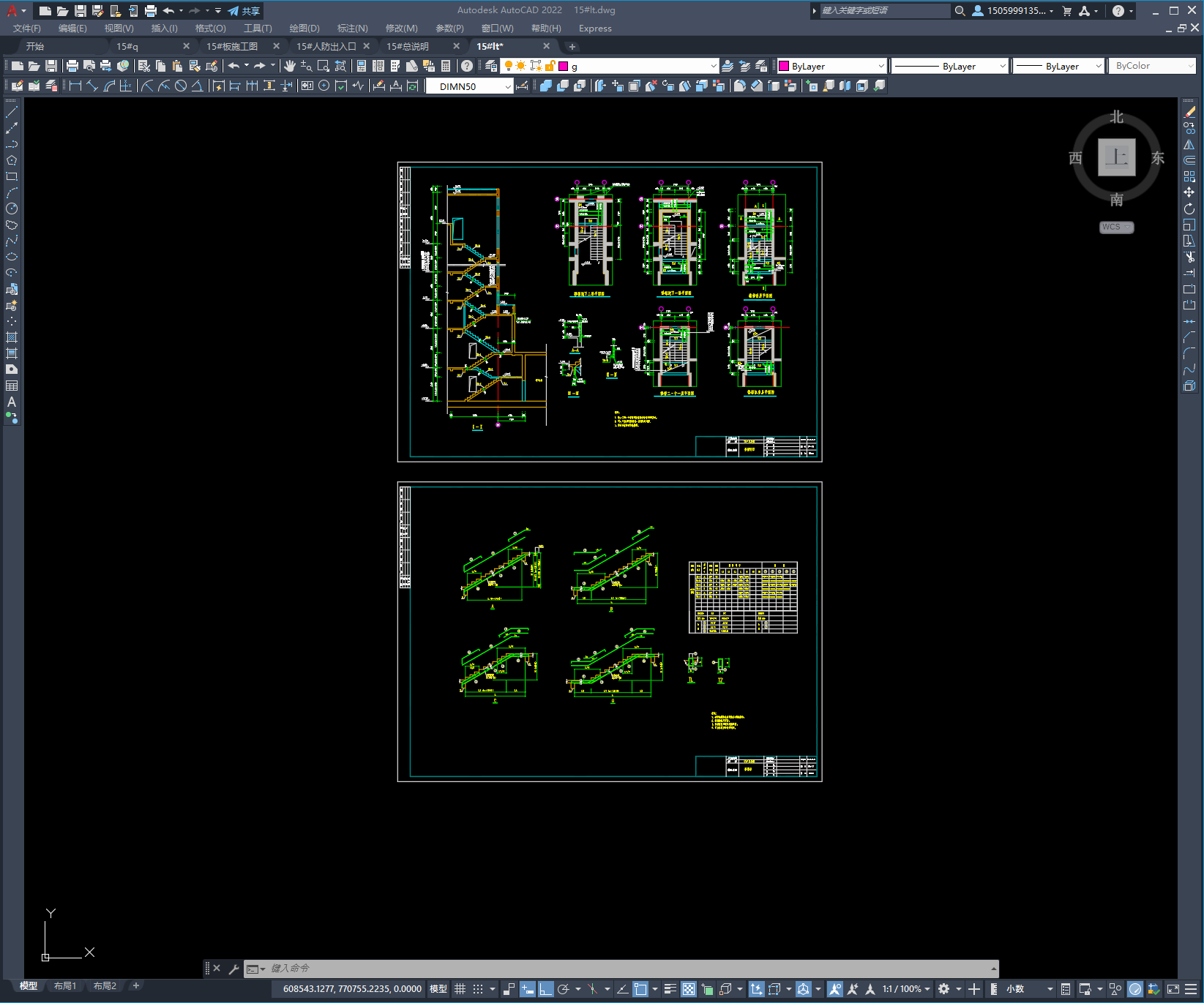Toggle transparency display in status bar
Image resolution: width=1204 pixels, height=1003 pixels.
[x=689, y=989]
